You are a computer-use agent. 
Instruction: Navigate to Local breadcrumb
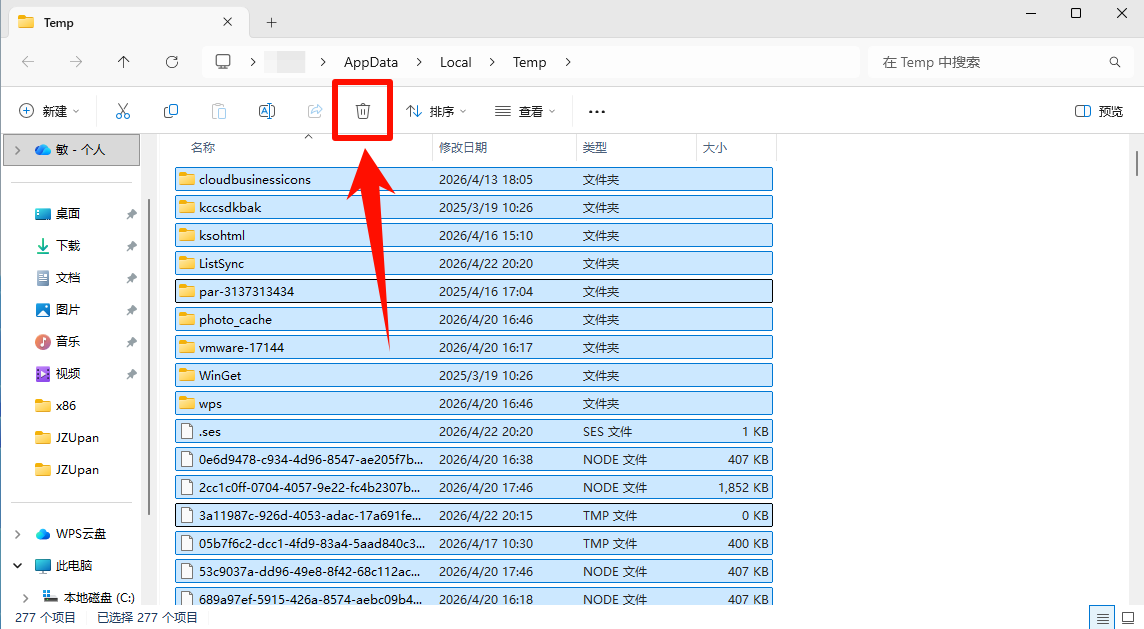click(455, 62)
